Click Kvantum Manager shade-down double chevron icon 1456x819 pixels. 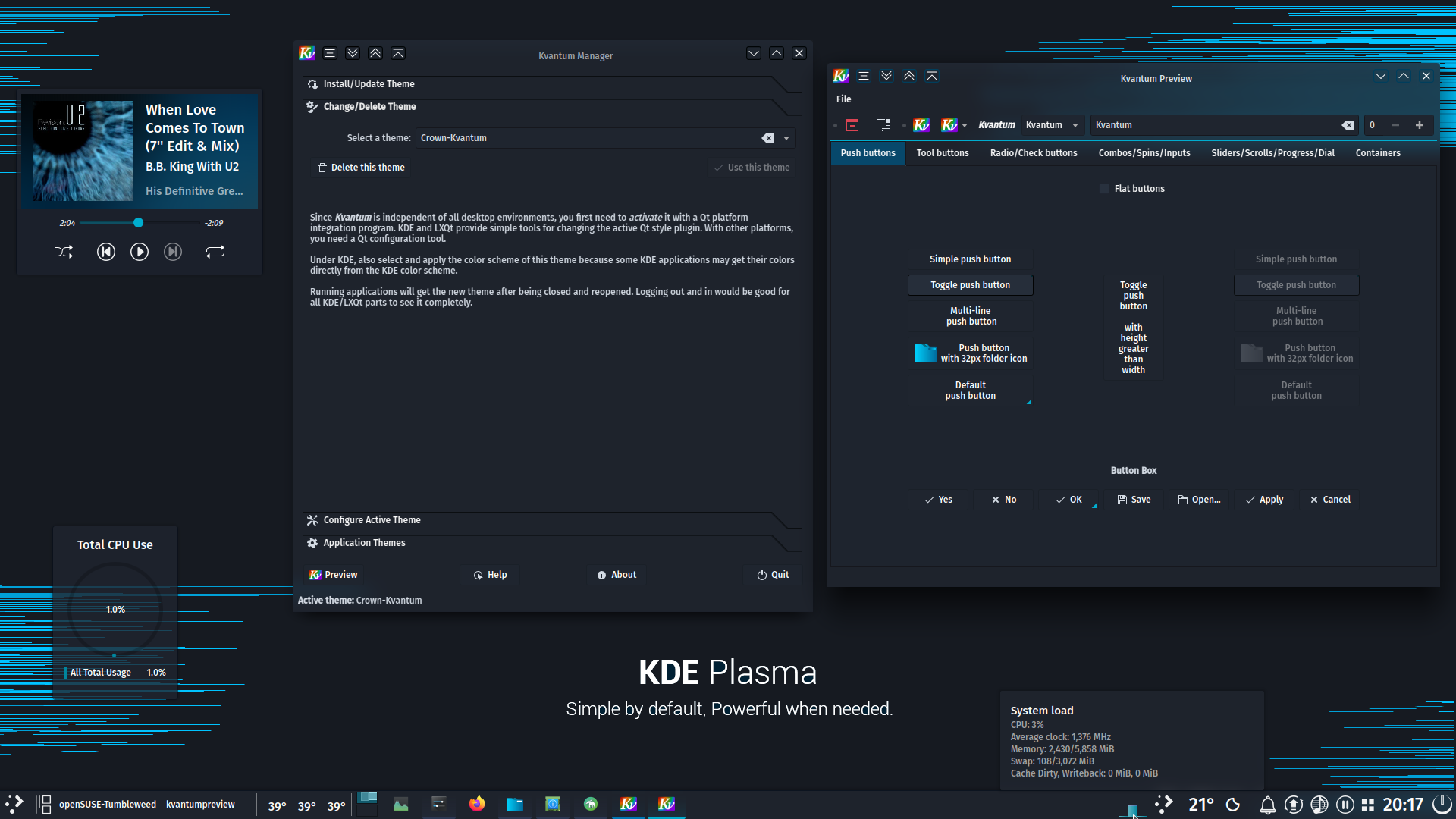point(353,53)
